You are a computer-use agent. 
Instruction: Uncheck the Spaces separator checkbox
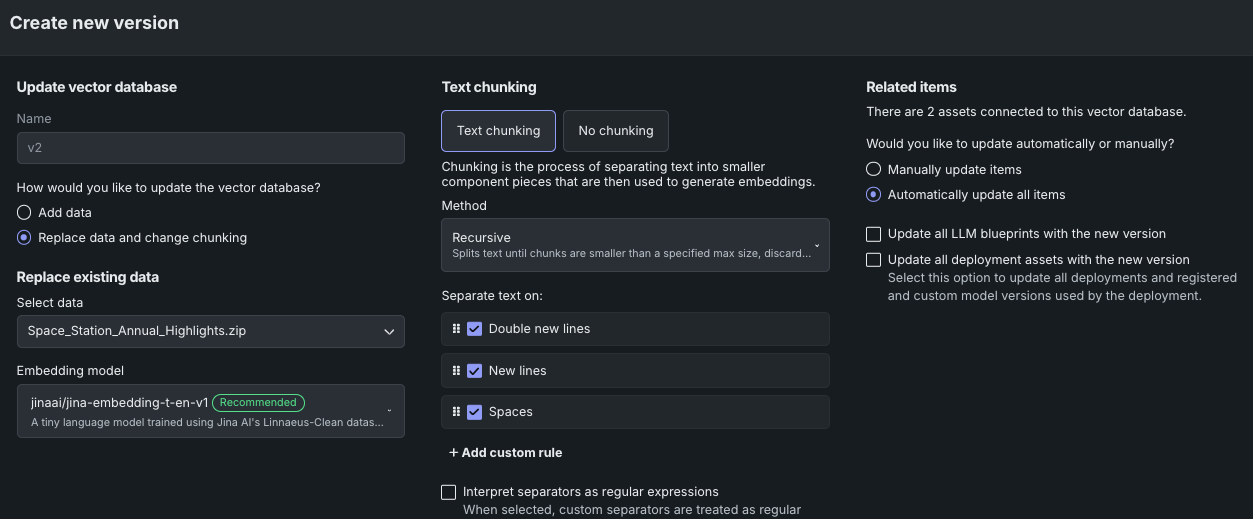pos(475,412)
